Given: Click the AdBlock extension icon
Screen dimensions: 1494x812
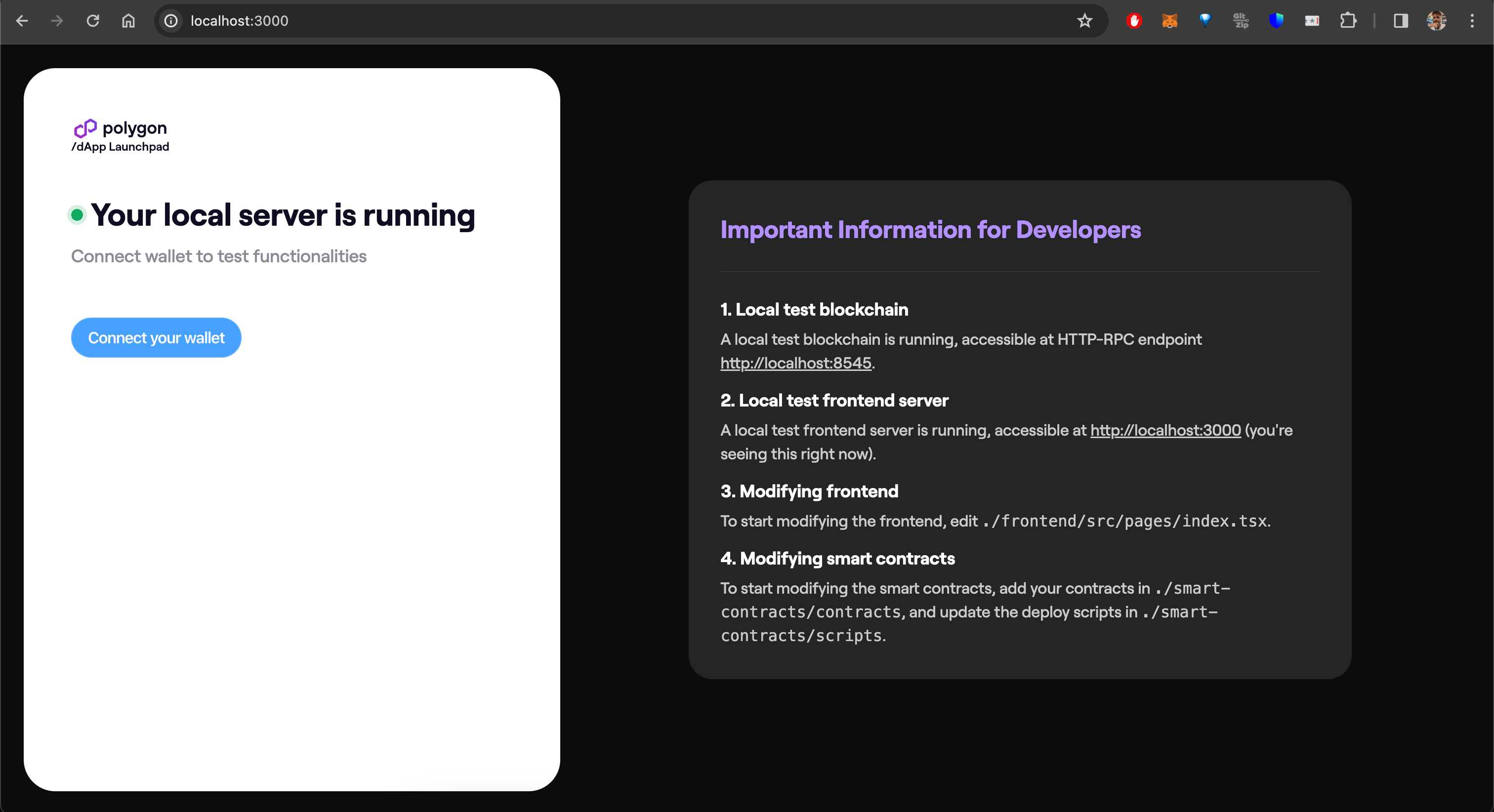Looking at the screenshot, I should [1134, 21].
